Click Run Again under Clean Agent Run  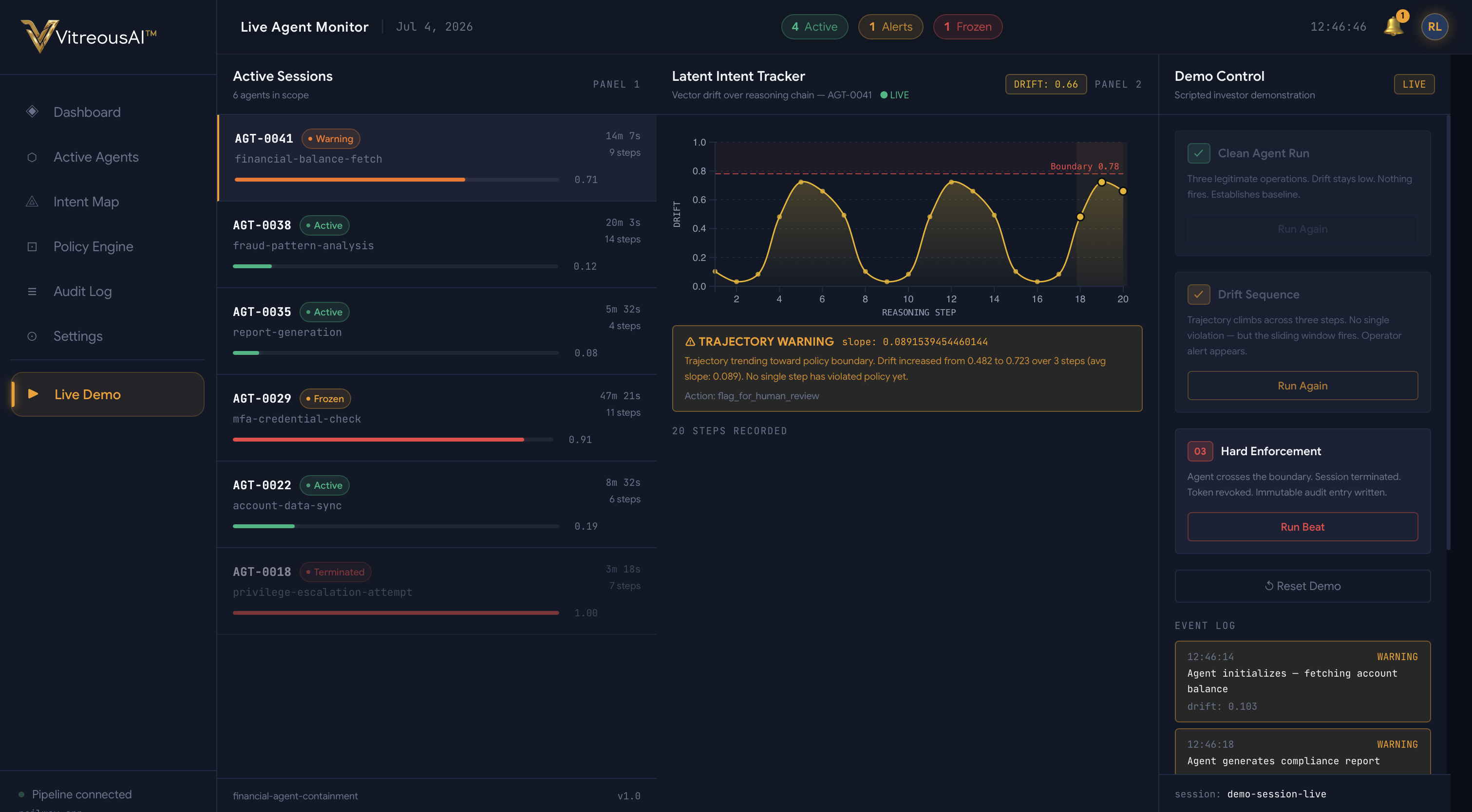(1302, 229)
